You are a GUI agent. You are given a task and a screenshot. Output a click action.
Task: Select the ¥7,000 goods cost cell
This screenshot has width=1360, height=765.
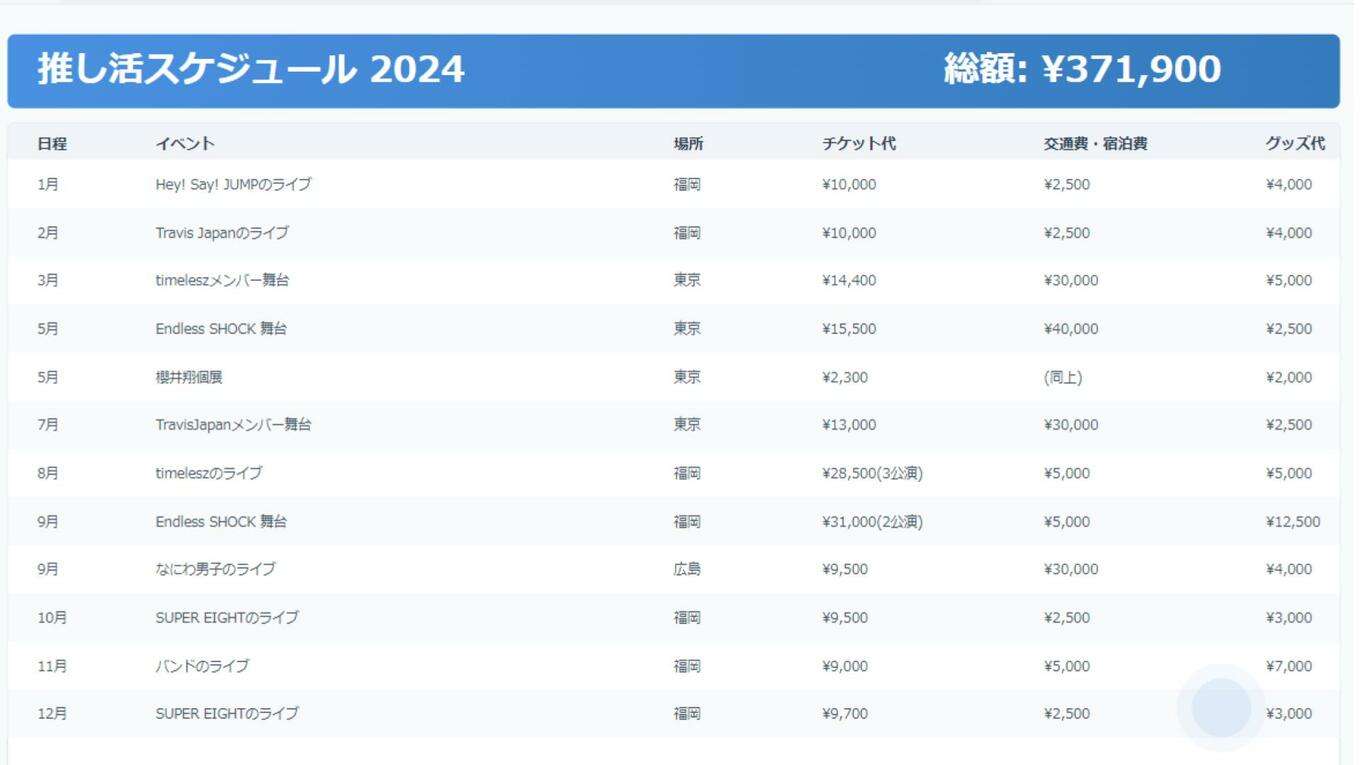[1289, 666]
